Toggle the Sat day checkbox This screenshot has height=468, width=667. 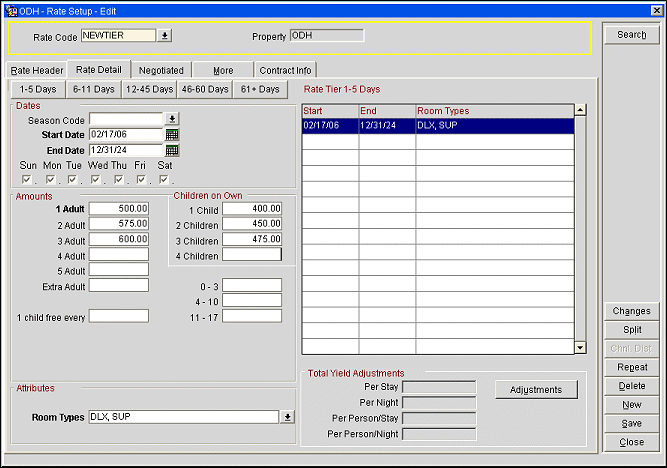pyautogui.click(x=164, y=180)
